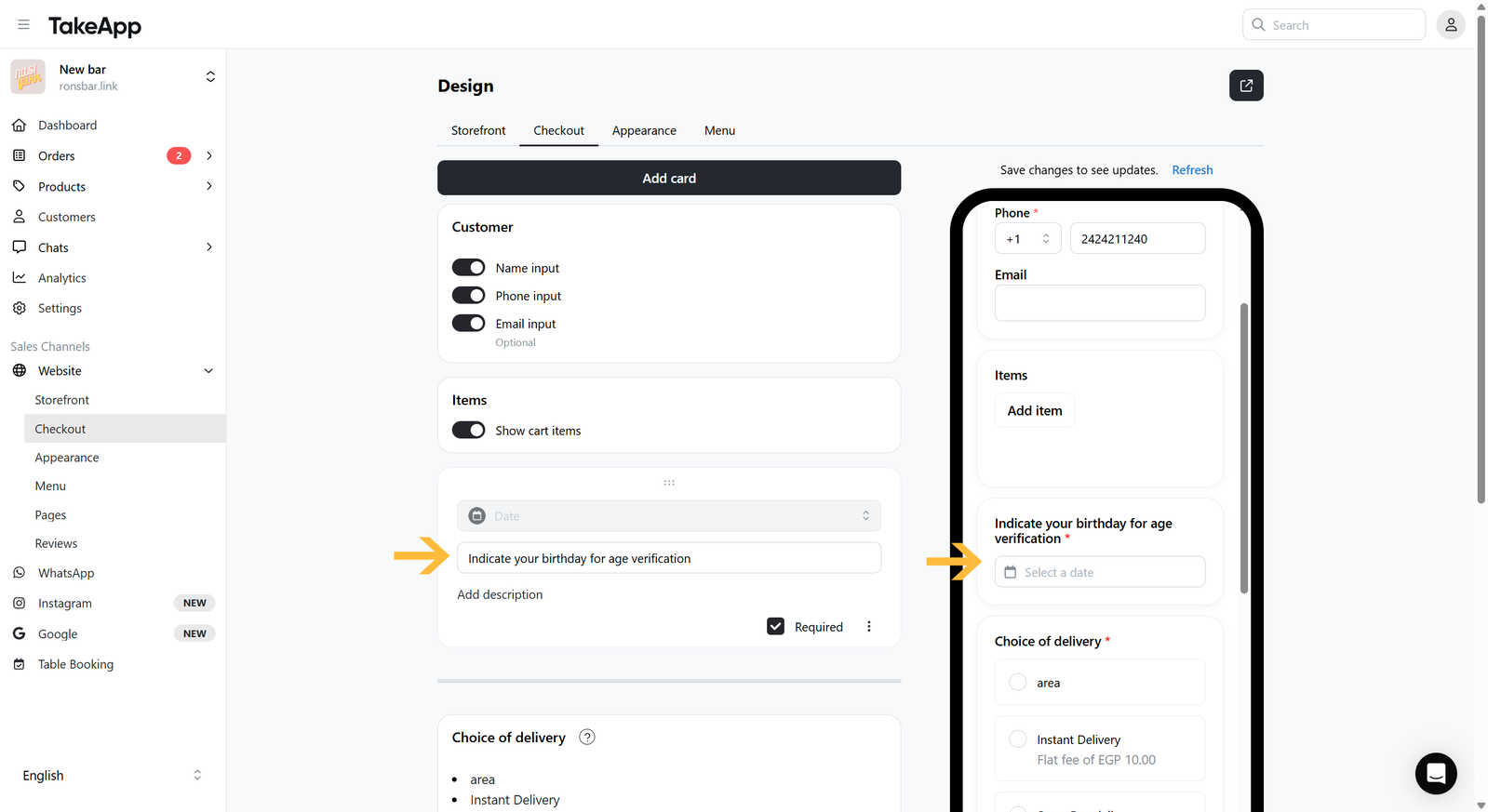This screenshot has height=812, width=1488.
Task: Switch to the Appearance tab
Action: pyautogui.click(x=644, y=130)
